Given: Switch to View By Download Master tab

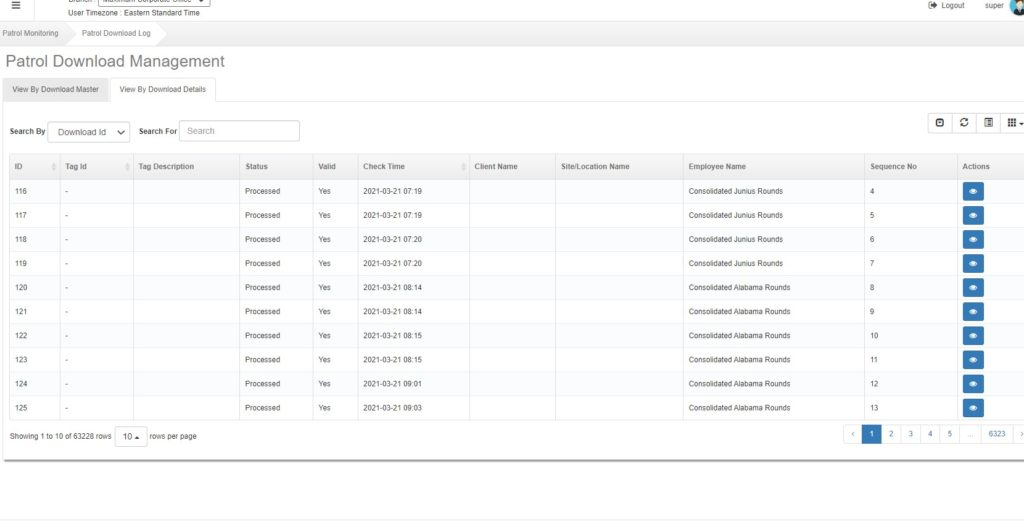Looking at the screenshot, I should (x=56, y=89).
